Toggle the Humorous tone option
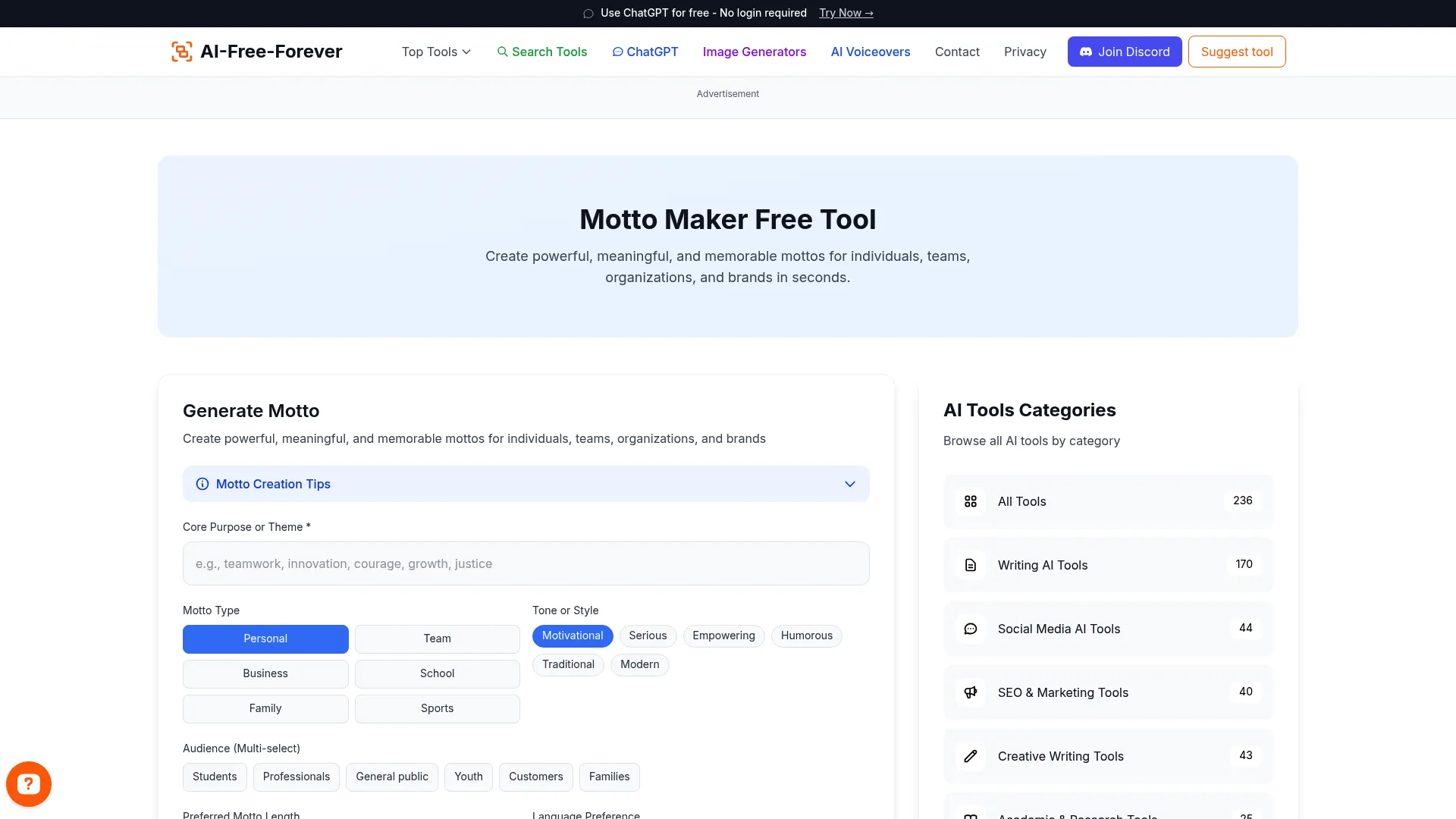The height and width of the screenshot is (819, 1456). pos(806,635)
